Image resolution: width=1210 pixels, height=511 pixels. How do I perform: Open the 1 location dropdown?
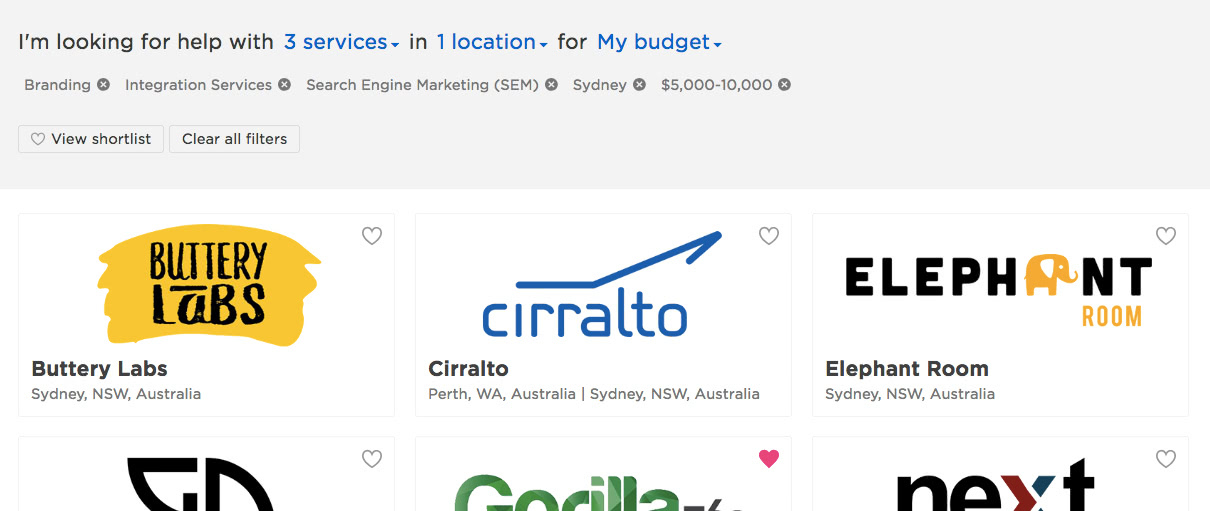coord(492,42)
